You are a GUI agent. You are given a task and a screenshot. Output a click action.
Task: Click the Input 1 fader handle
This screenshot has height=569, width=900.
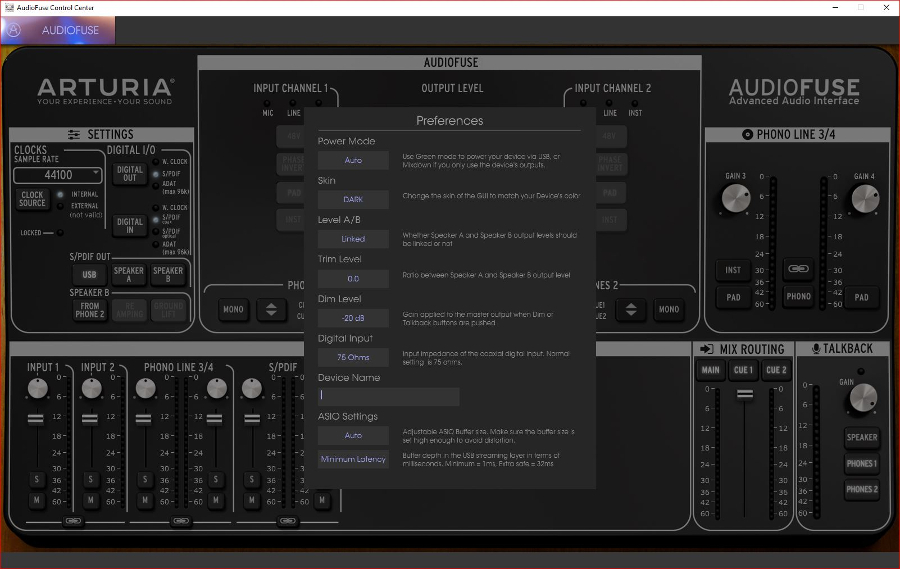point(36,419)
